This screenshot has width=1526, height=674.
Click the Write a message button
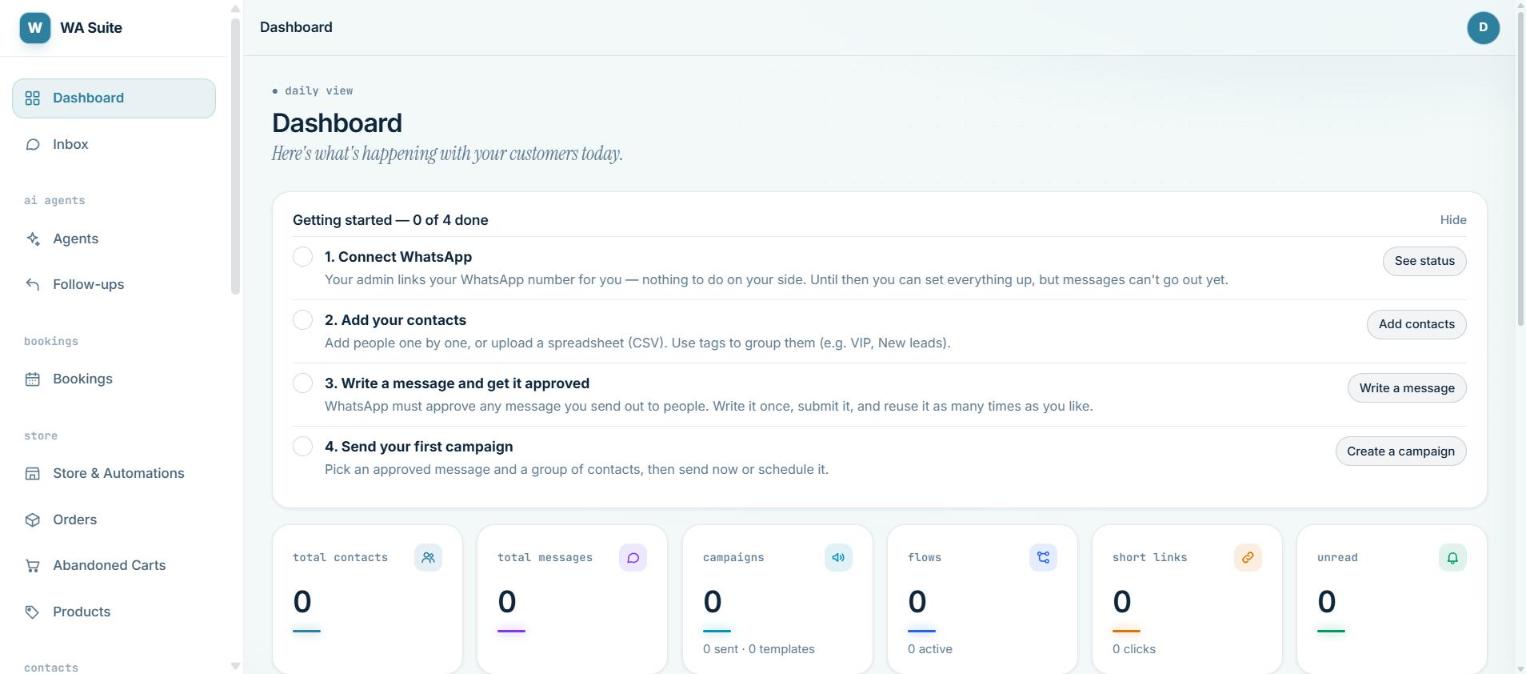coord(1406,388)
